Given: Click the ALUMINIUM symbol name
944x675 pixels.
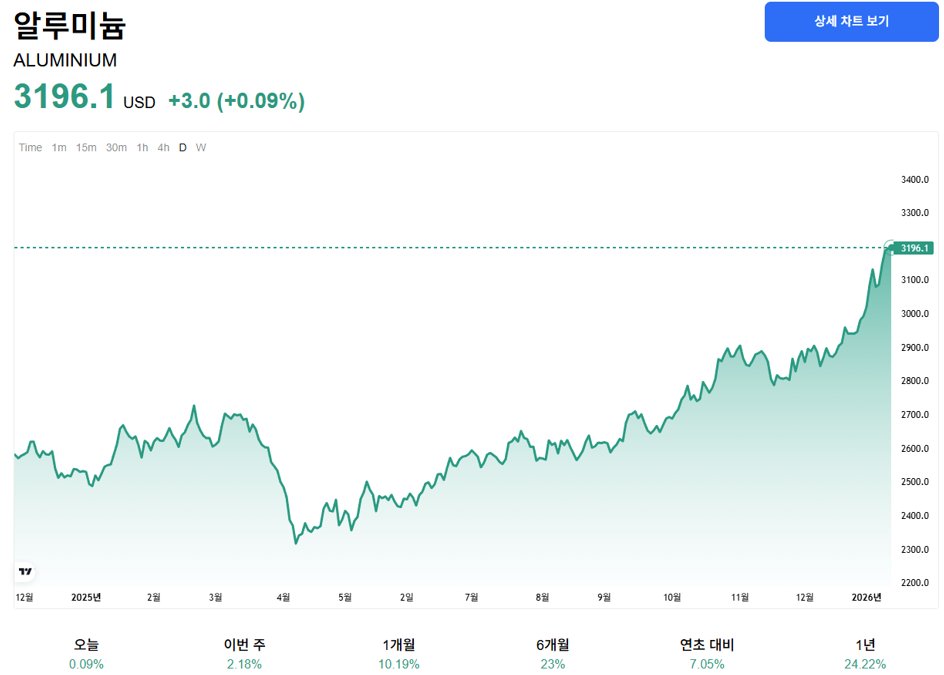Looking at the screenshot, I should (65, 60).
